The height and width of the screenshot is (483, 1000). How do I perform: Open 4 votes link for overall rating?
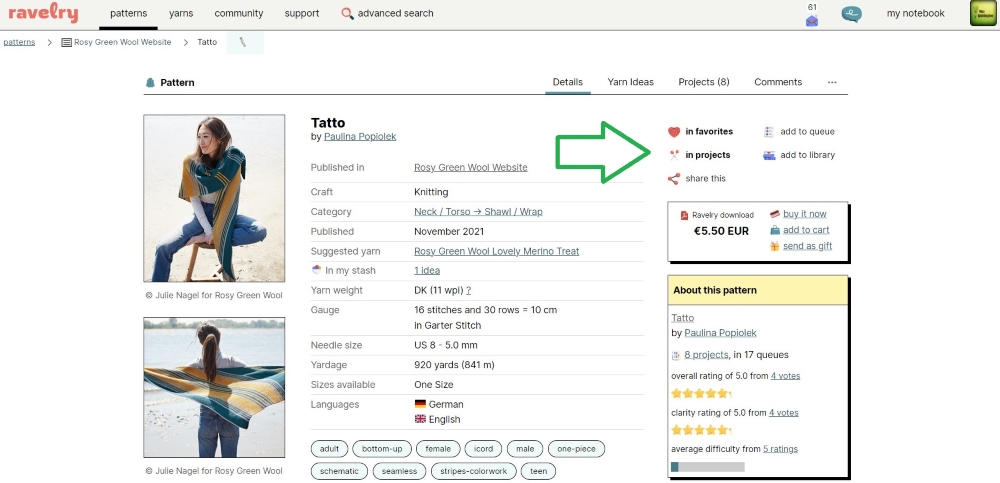pyautogui.click(x=785, y=376)
